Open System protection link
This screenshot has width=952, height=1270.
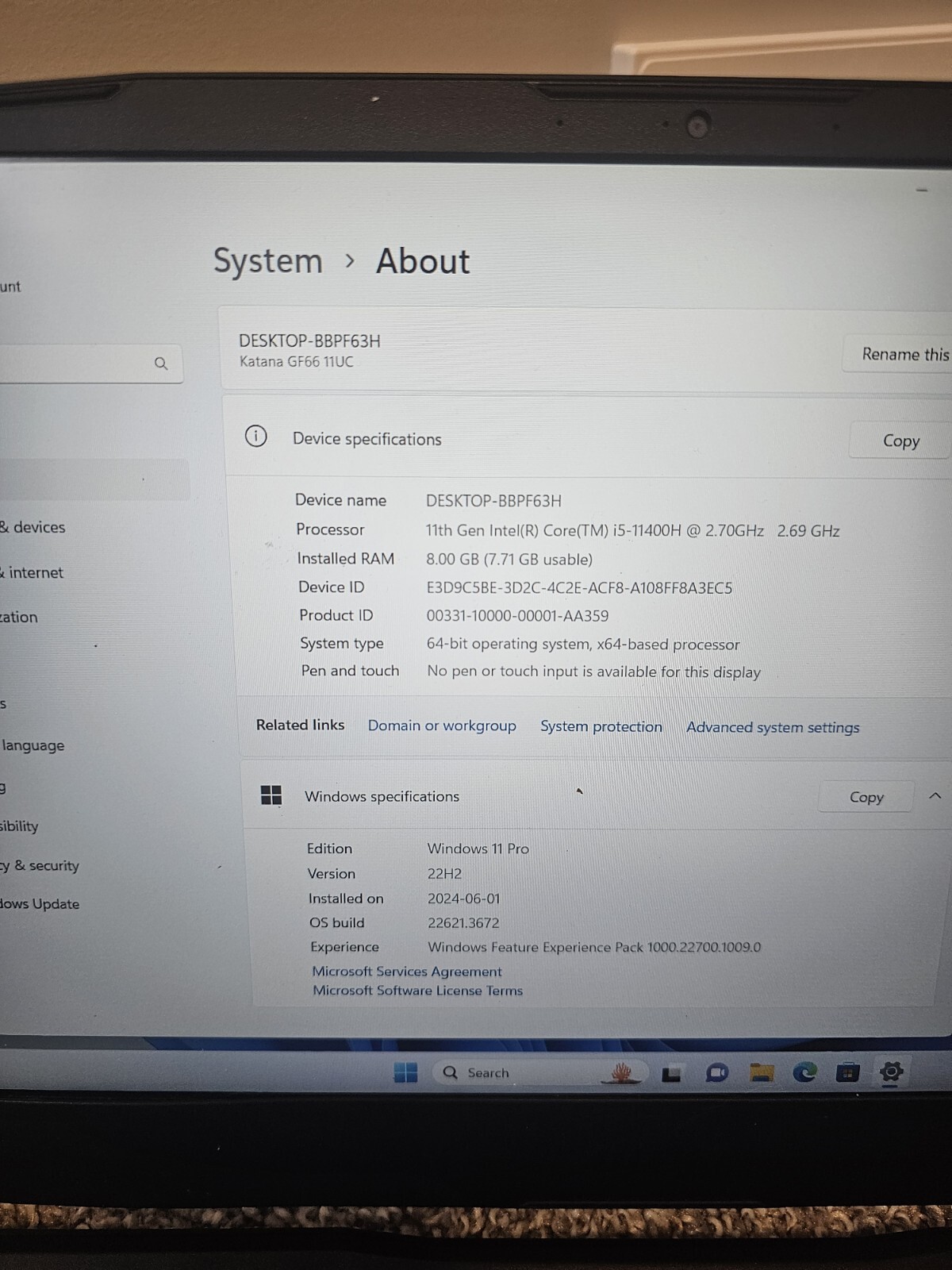[601, 726]
